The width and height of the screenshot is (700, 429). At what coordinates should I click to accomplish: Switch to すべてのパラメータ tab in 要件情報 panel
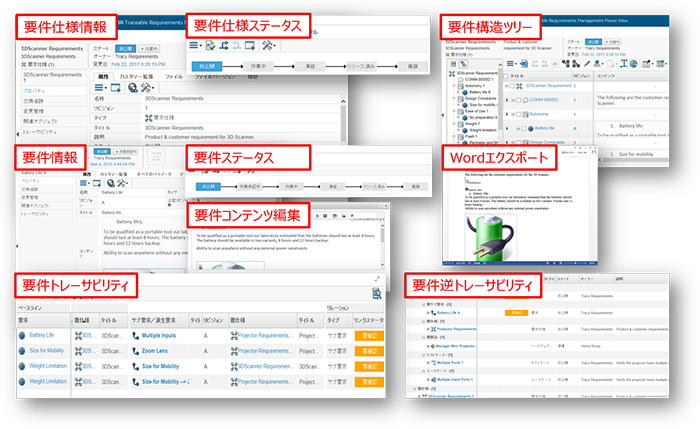[x=154, y=174]
